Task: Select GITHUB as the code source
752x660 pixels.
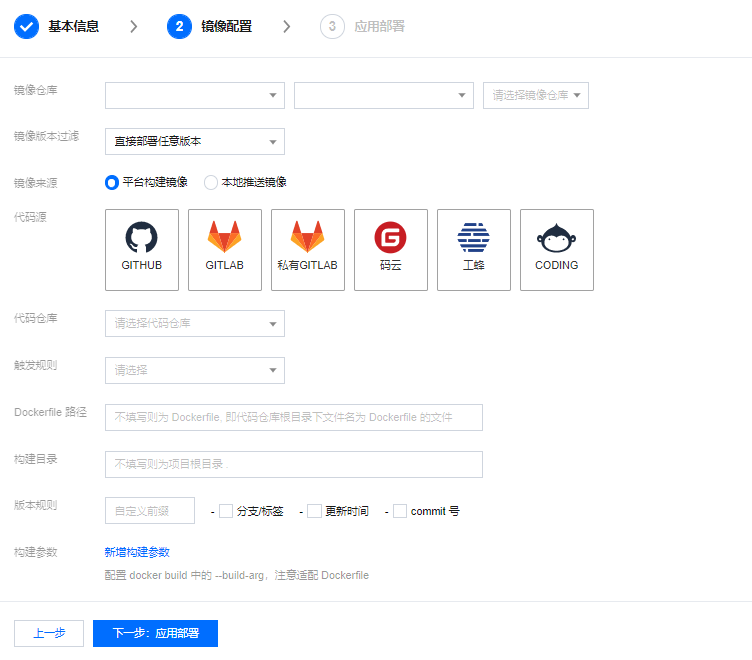Action: click(142, 250)
